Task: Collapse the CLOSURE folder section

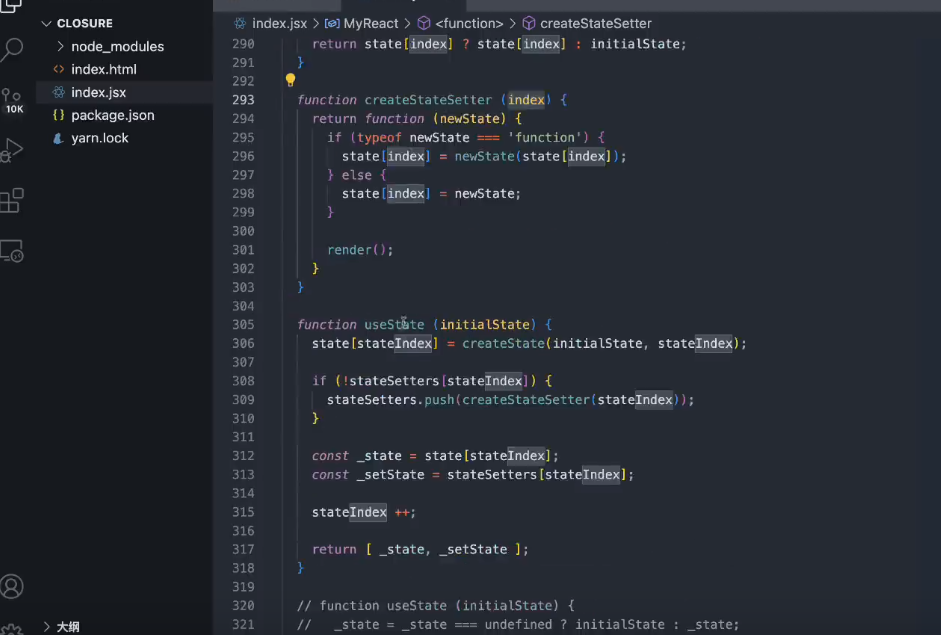Action: [46, 23]
